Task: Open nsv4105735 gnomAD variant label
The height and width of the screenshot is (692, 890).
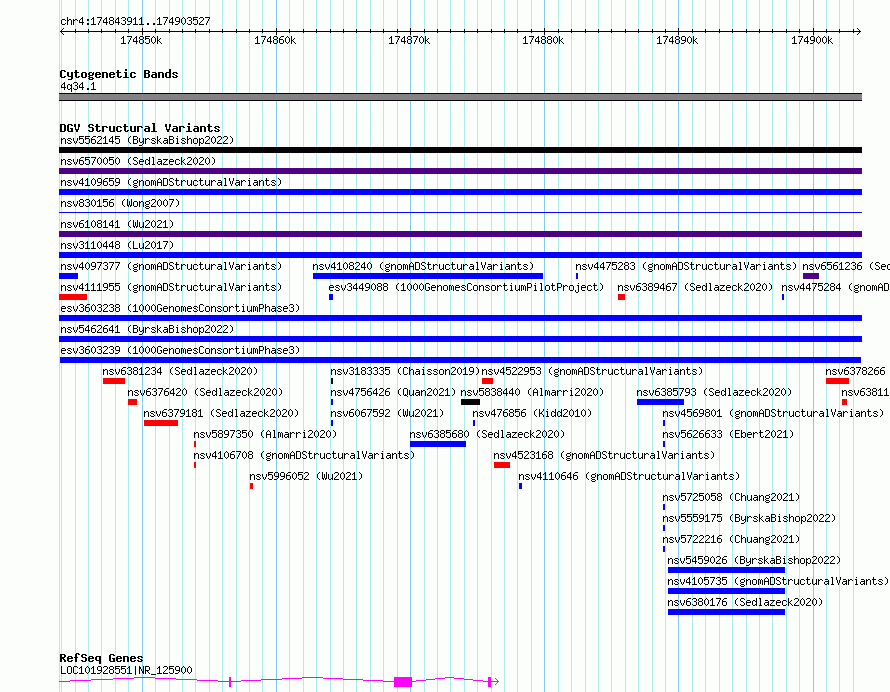Action: click(x=778, y=581)
